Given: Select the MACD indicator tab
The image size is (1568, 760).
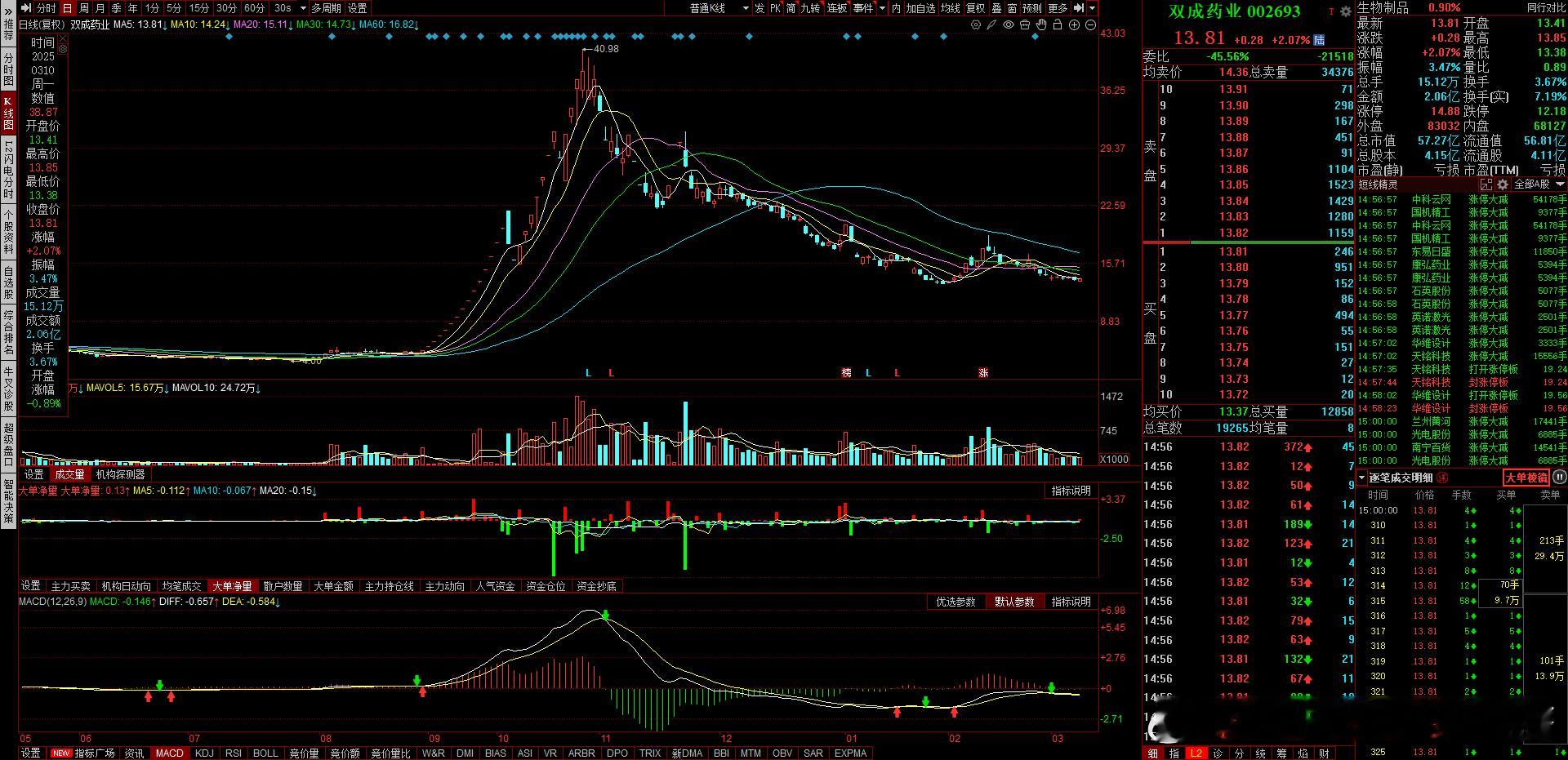Looking at the screenshot, I should [170, 753].
